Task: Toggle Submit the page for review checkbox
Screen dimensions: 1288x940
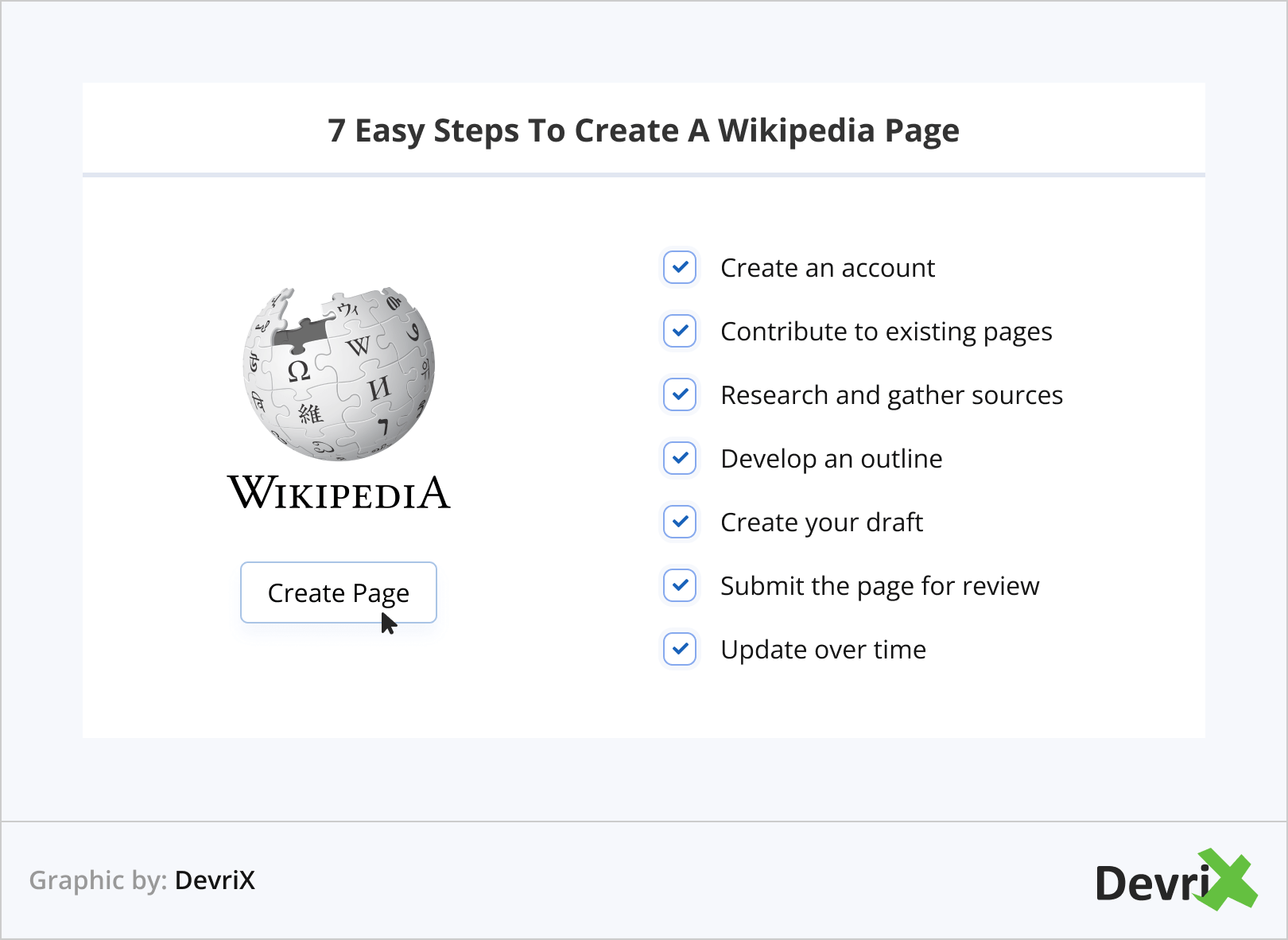Action: [x=679, y=586]
